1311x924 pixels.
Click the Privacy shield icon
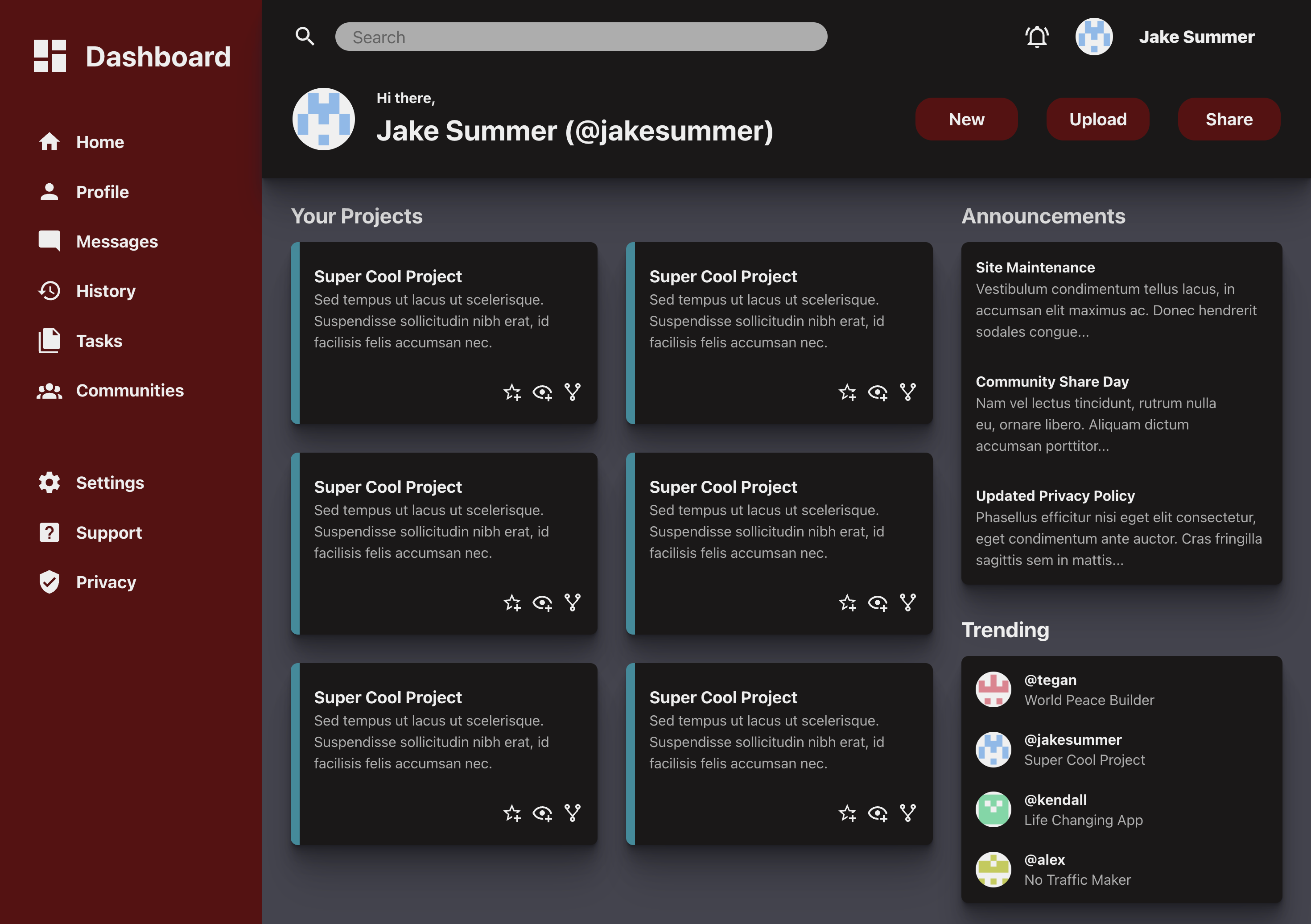[x=49, y=582]
